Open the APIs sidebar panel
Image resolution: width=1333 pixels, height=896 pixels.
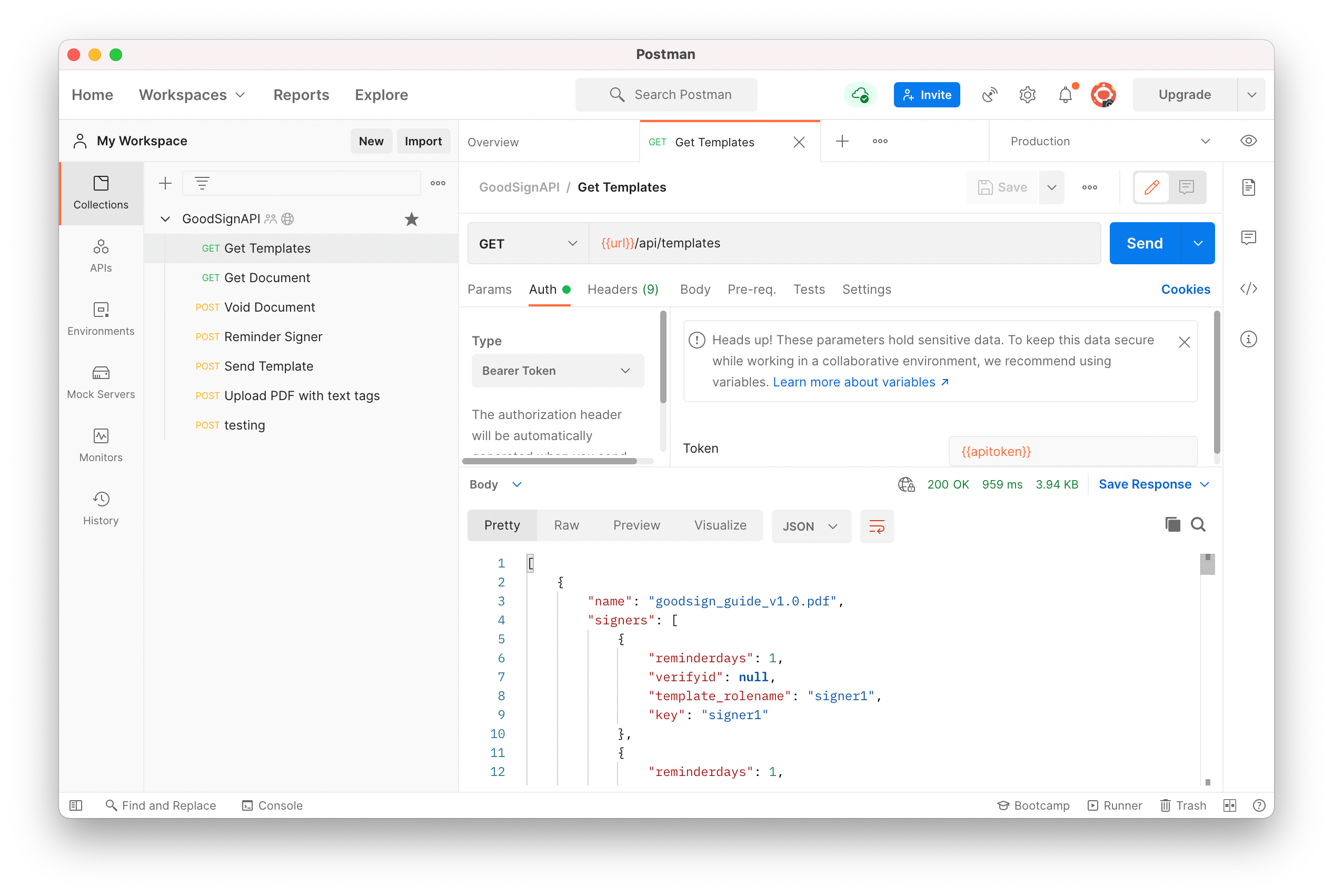pyautogui.click(x=101, y=255)
